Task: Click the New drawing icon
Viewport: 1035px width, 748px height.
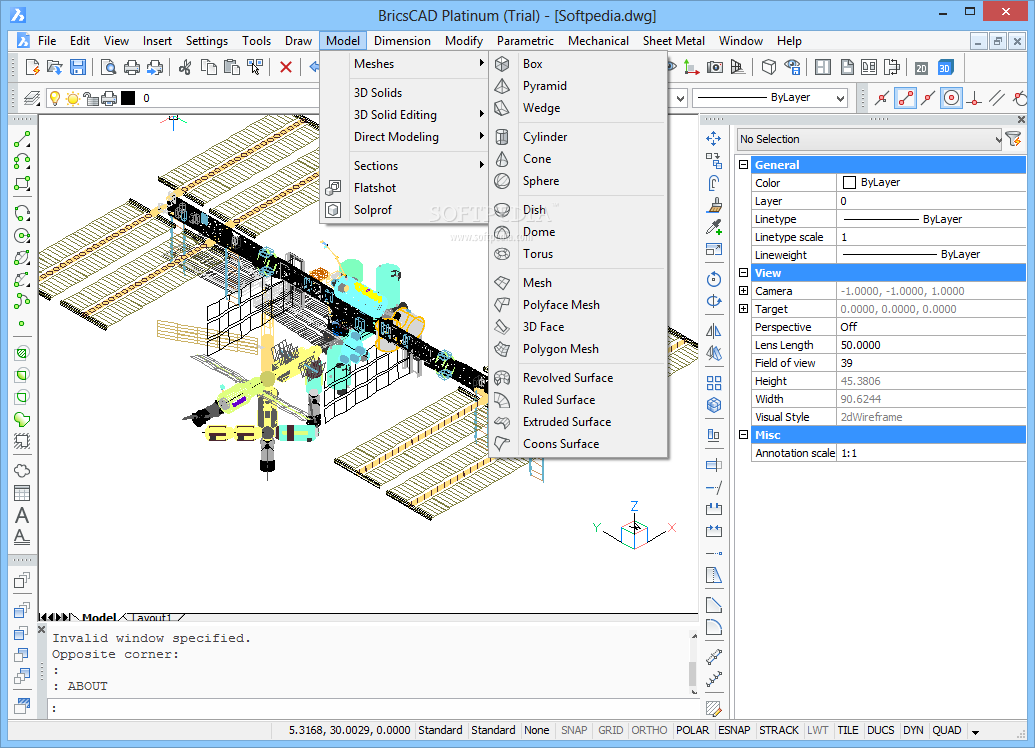Action: point(32,67)
